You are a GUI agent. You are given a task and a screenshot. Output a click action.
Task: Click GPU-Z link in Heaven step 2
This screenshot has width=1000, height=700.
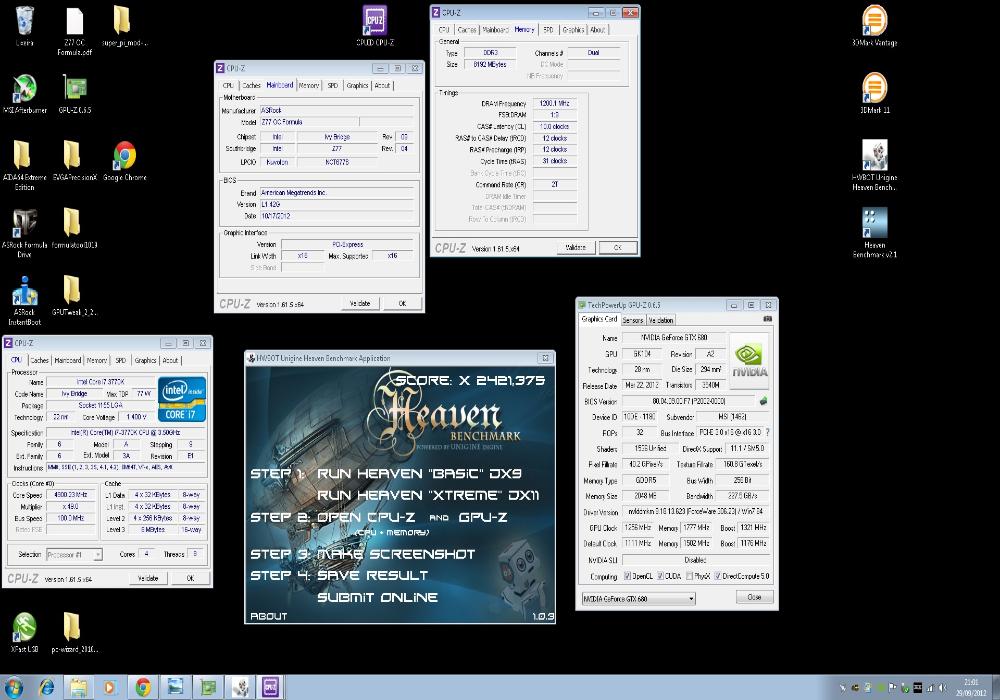(483, 517)
